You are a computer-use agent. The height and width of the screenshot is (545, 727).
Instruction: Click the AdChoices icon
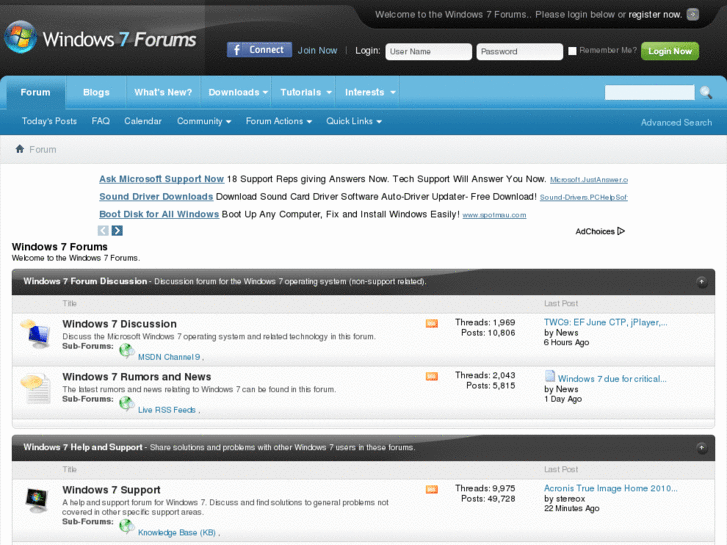[x=621, y=231]
